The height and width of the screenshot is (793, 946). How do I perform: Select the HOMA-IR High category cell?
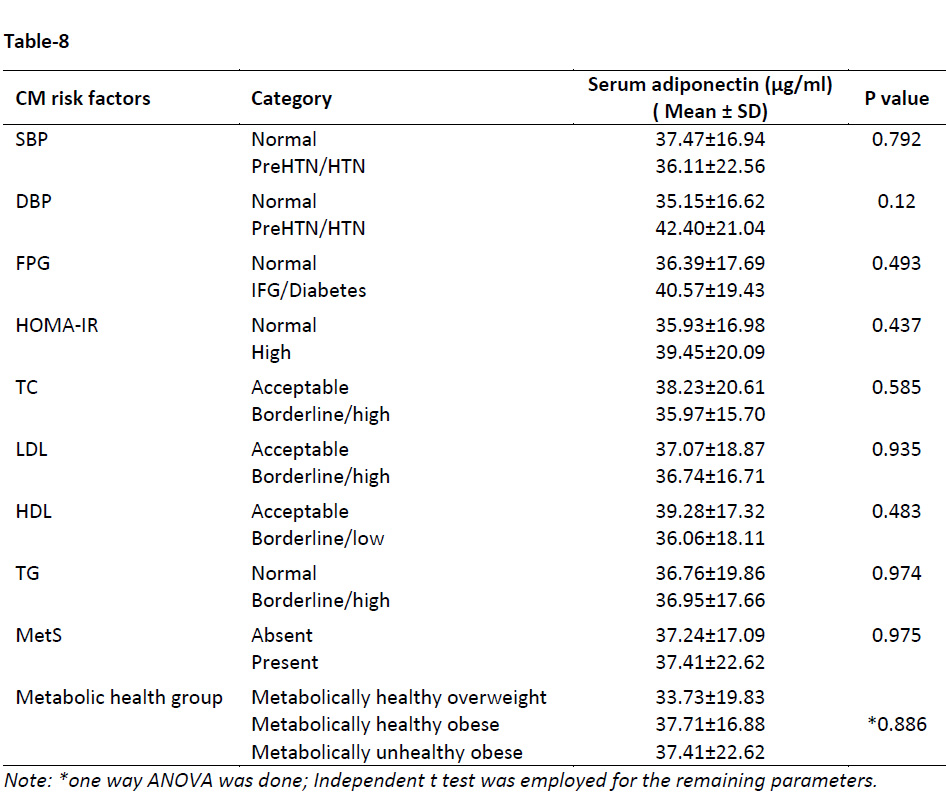click(271, 352)
